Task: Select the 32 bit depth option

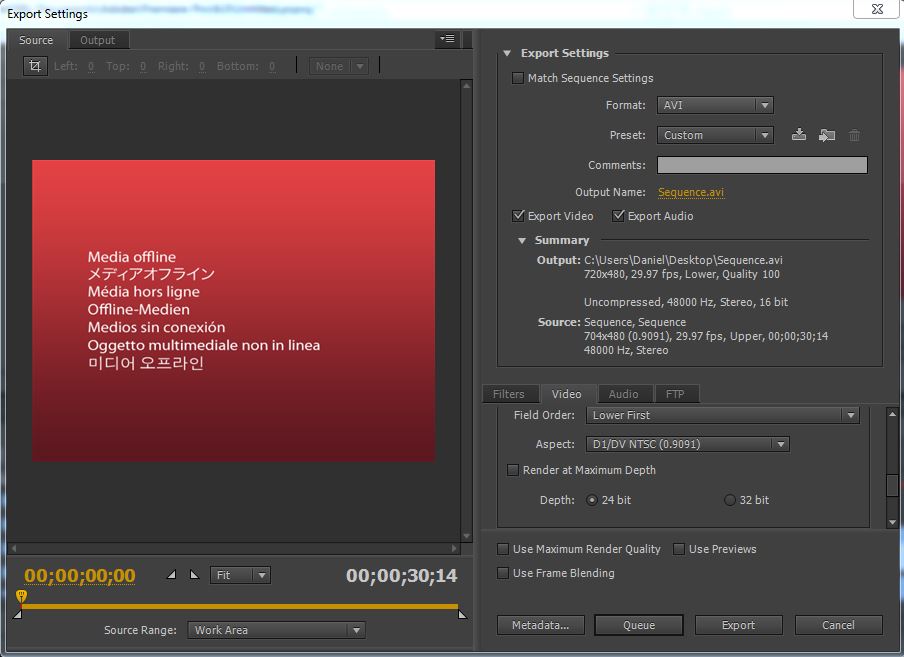Action: click(730, 500)
